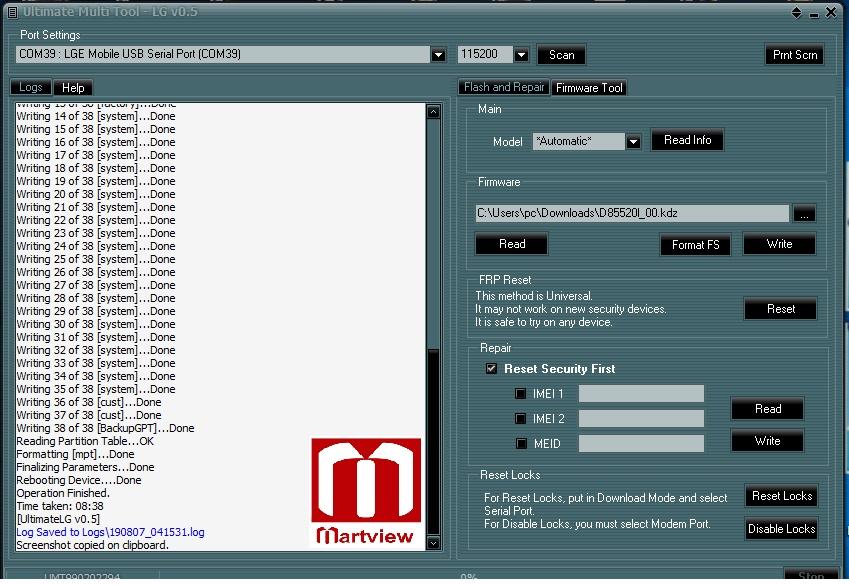Click the log scrollbar down arrow
This screenshot has height=585, width=849.
coord(433,542)
